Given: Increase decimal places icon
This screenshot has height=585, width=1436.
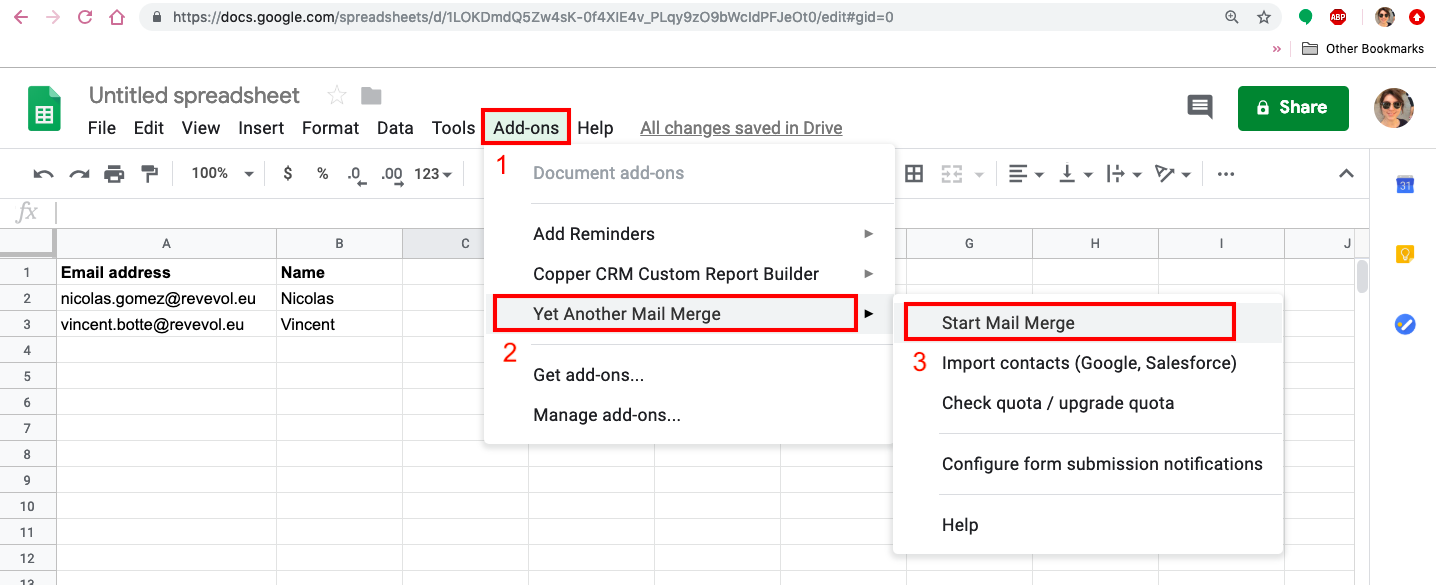Looking at the screenshot, I should (392, 175).
